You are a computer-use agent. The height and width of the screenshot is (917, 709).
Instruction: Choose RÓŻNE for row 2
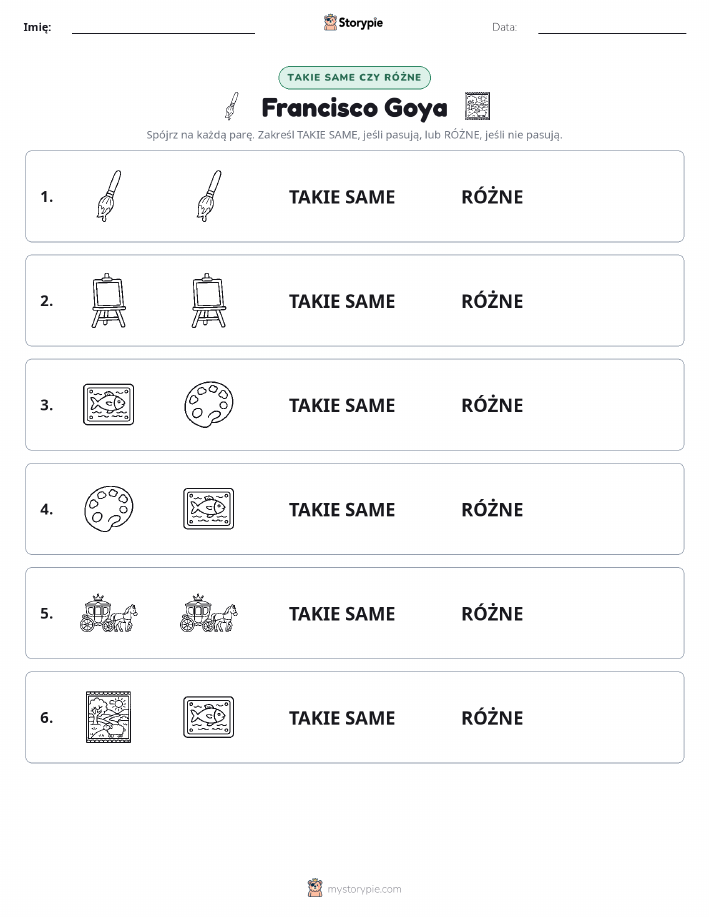coord(492,301)
